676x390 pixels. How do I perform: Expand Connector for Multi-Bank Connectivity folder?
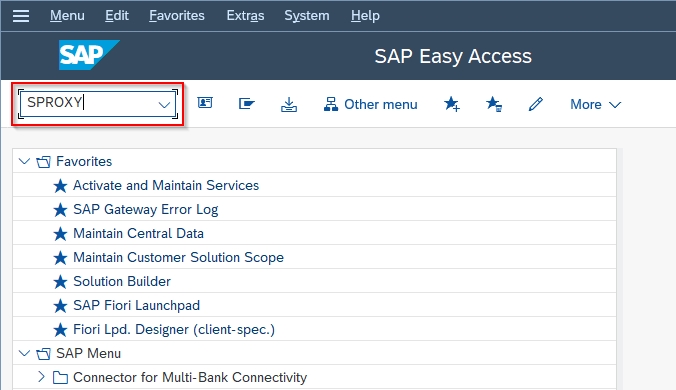tap(41, 377)
